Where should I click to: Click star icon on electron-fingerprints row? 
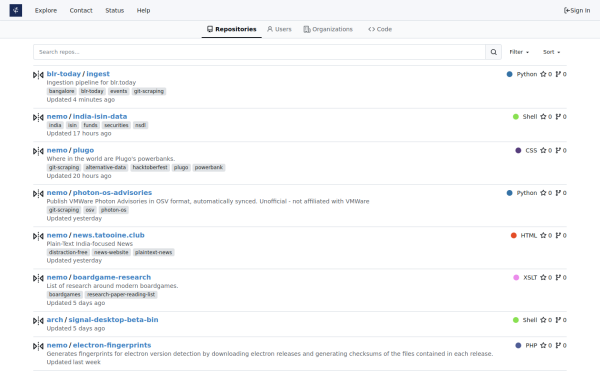[x=543, y=346]
